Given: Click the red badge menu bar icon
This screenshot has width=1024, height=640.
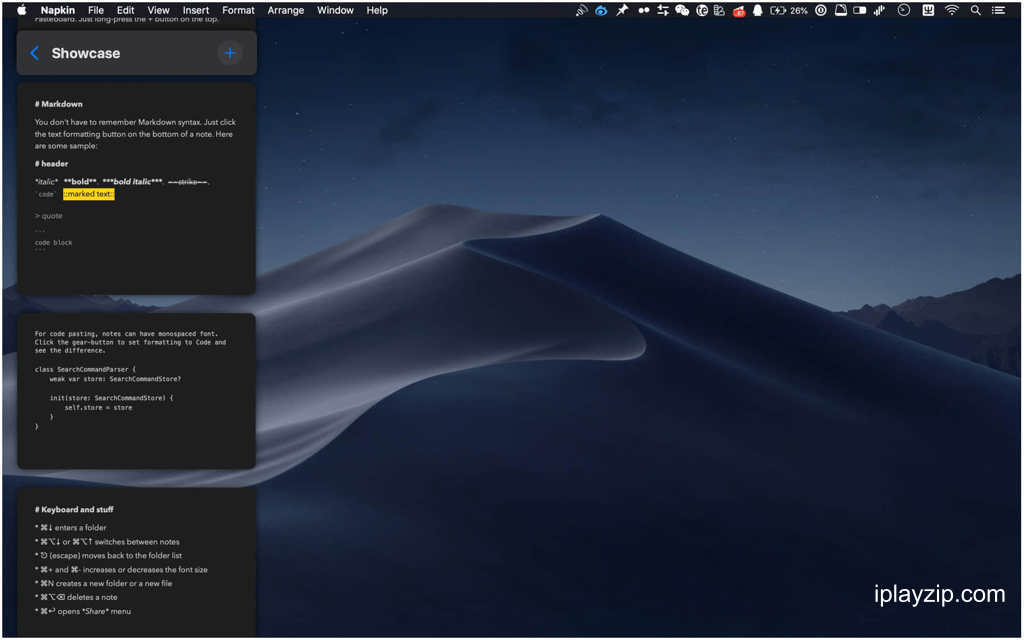Looking at the screenshot, I should click(x=739, y=11).
